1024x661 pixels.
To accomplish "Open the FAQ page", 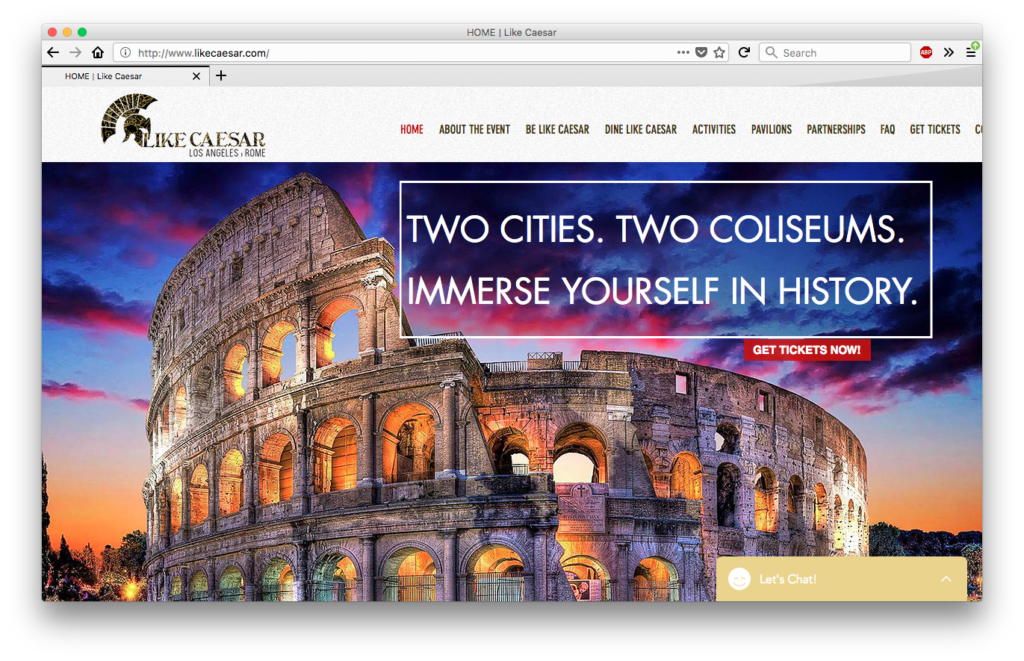I will (x=888, y=129).
